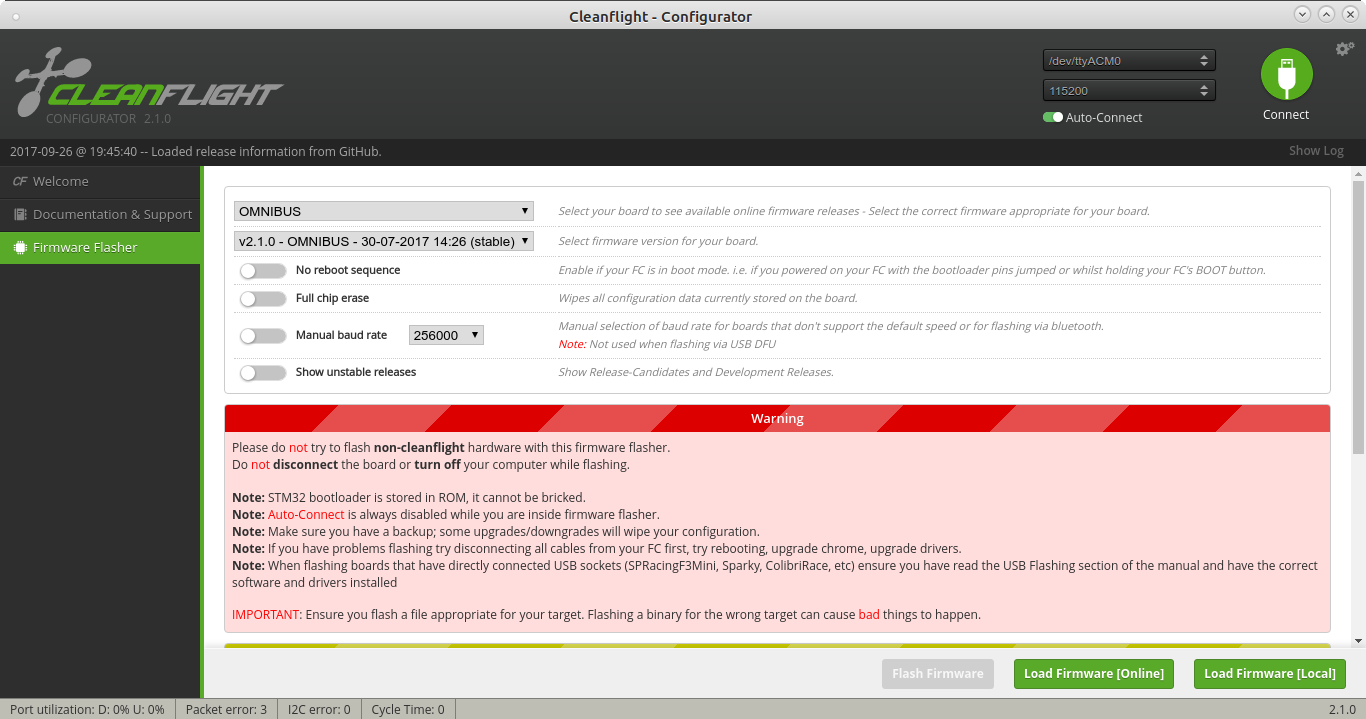Viewport: 1366px width, 719px height.
Task: Click the Documentation & Support book icon
Action: click(19, 214)
